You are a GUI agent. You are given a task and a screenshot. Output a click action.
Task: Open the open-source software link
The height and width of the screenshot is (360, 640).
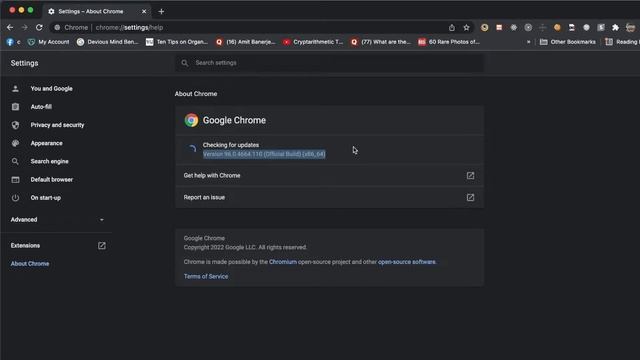pos(407,262)
